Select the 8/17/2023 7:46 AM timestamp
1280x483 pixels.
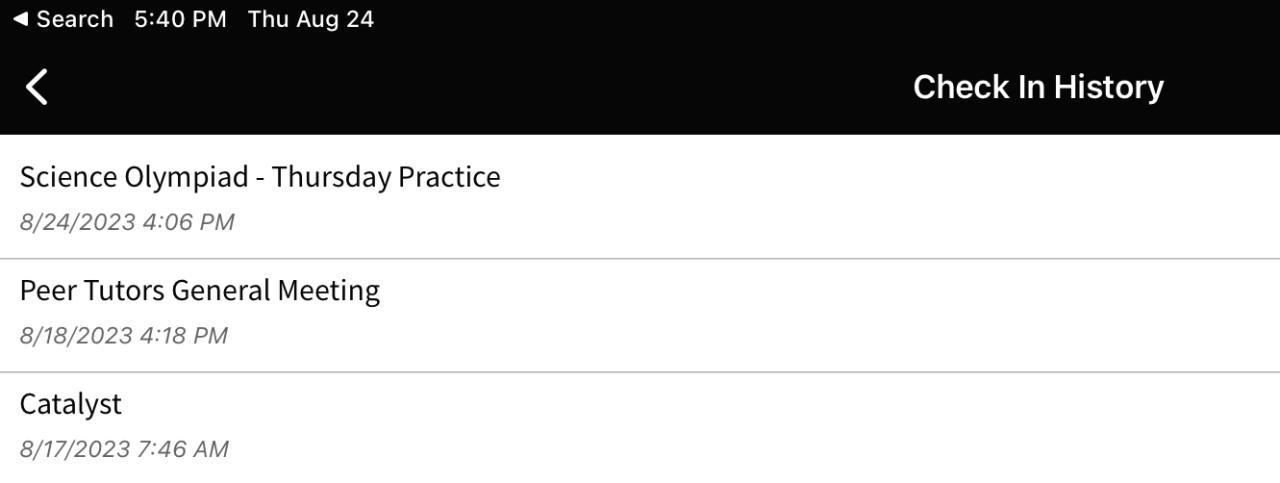coord(124,450)
